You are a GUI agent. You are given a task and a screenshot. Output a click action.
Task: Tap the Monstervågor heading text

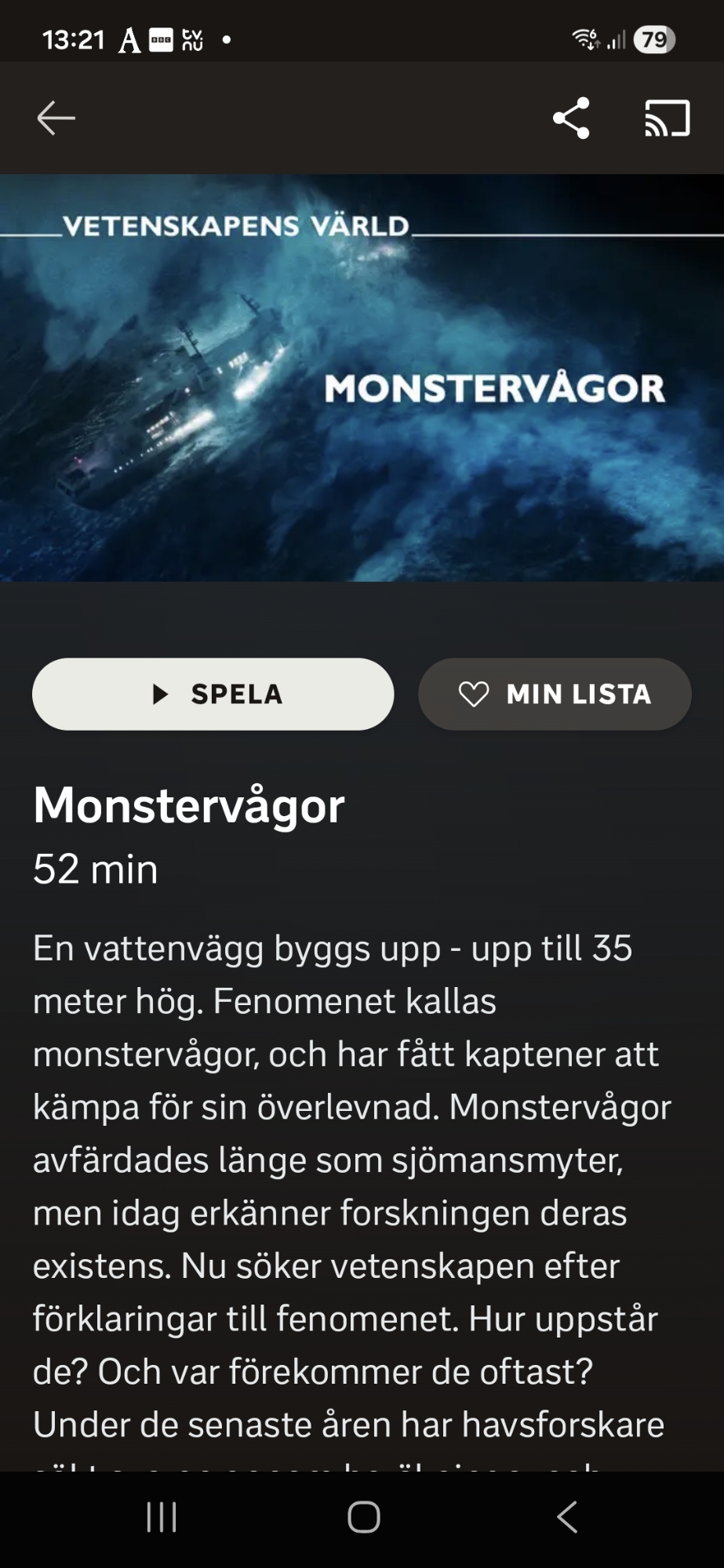pyautogui.click(x=189, y=807)
